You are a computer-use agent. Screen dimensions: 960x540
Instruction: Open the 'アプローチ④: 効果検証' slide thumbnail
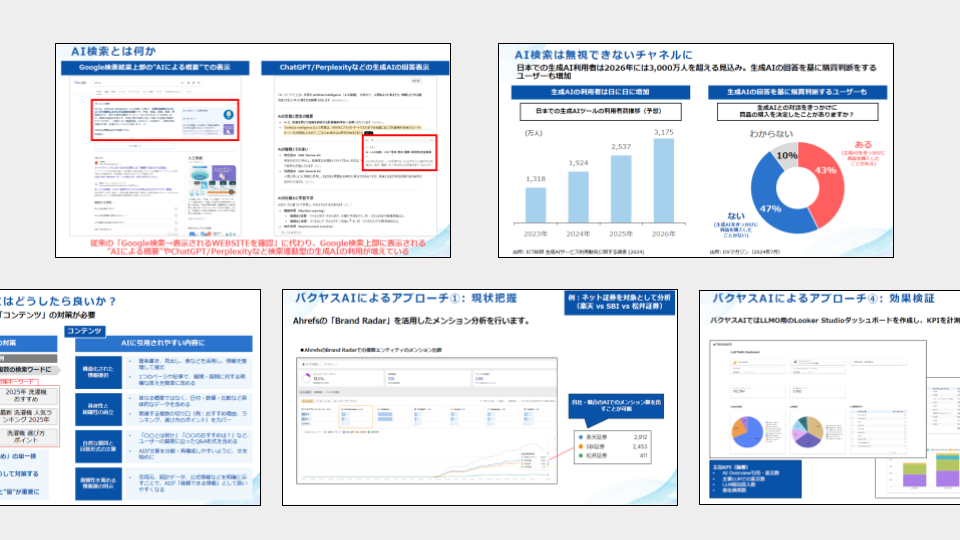829,398
